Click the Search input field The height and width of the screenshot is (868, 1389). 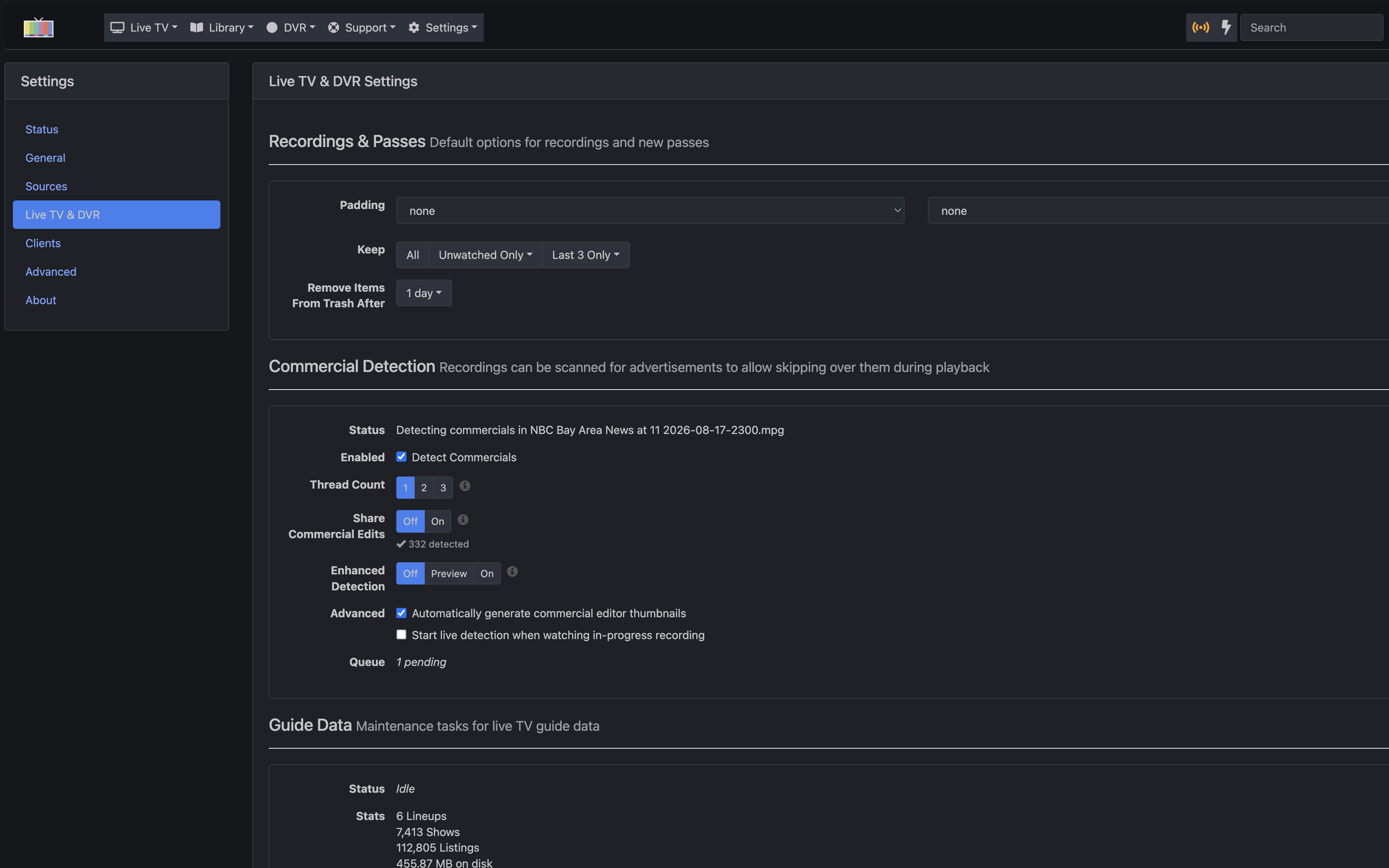click(1311, 28)
